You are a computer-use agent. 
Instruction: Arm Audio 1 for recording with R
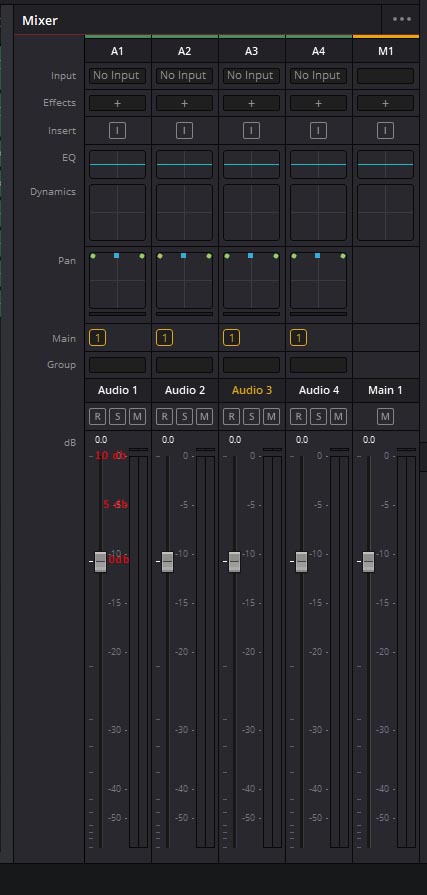(97, 417)
